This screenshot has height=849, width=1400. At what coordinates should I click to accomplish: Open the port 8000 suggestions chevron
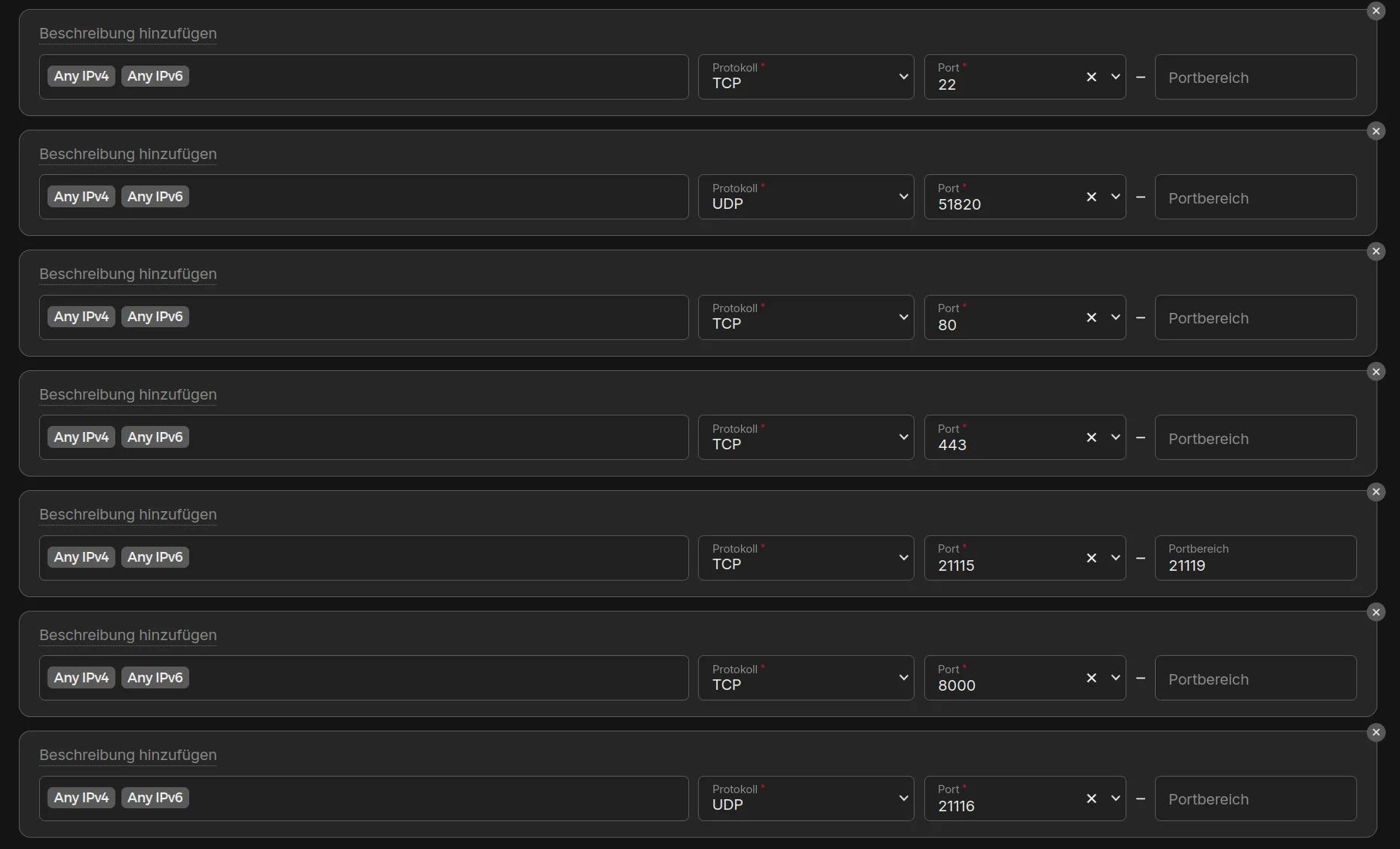pyautogui.click(x=1116, y=678)
